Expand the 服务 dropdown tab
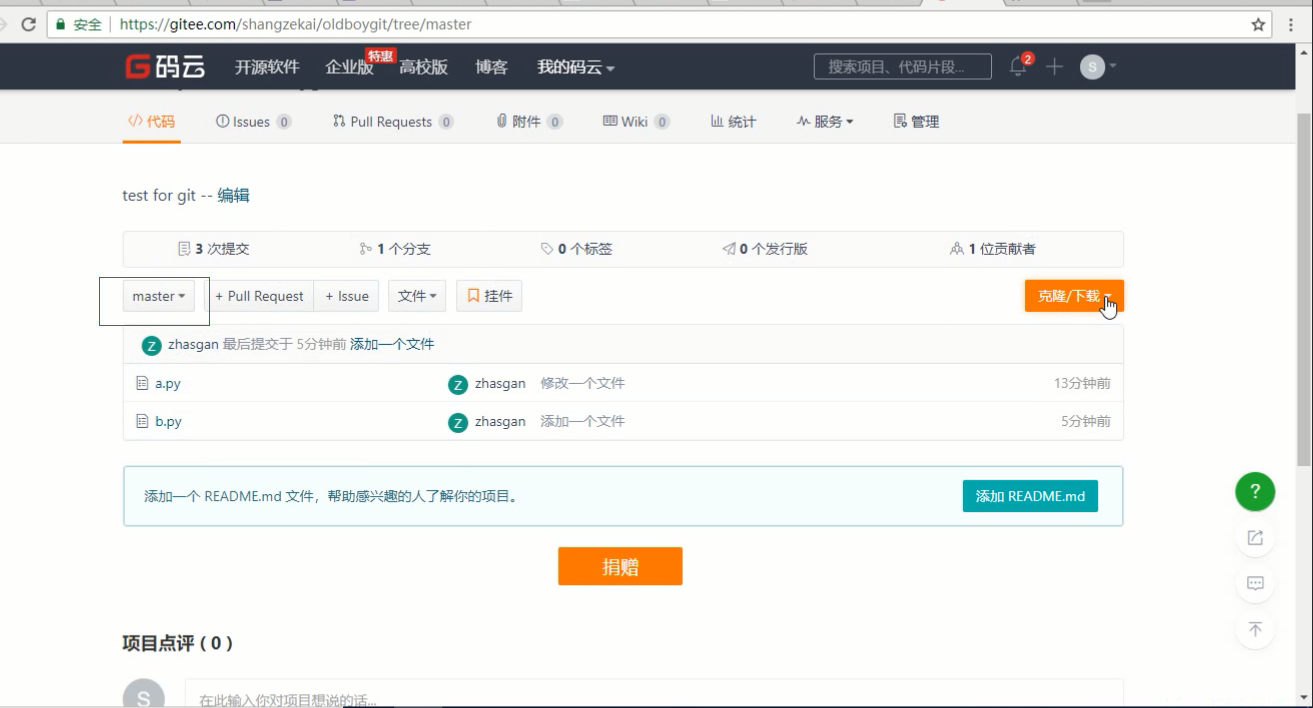The width and height of the screenshot is (1313, 708). [x=825, y=121]
